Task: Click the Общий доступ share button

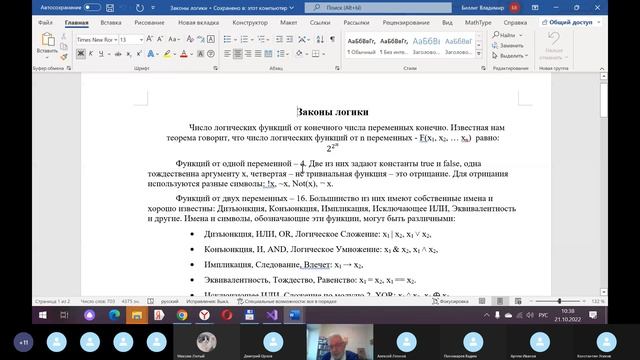Action: [x=571, y=22]
